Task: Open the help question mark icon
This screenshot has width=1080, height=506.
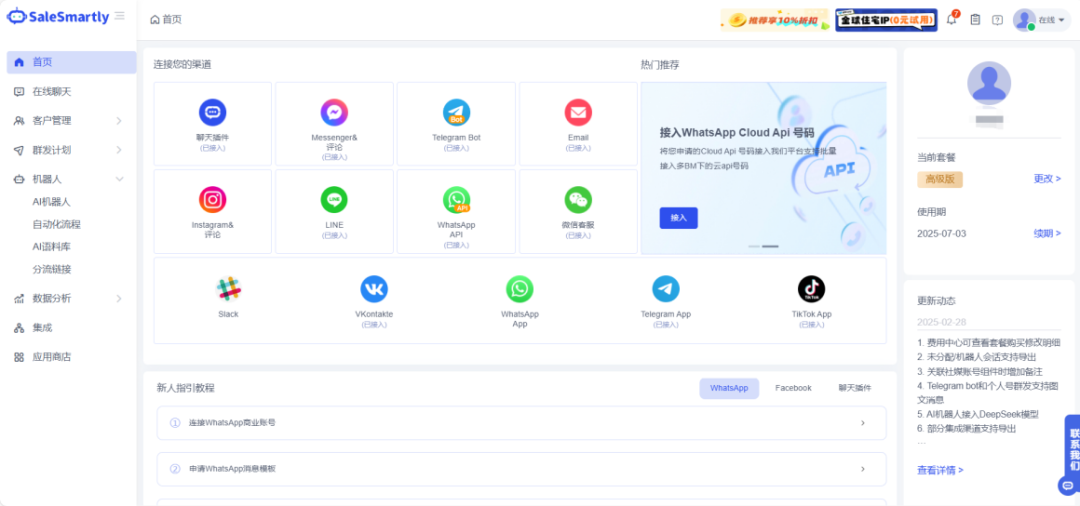Action: (x=997, y=20)
